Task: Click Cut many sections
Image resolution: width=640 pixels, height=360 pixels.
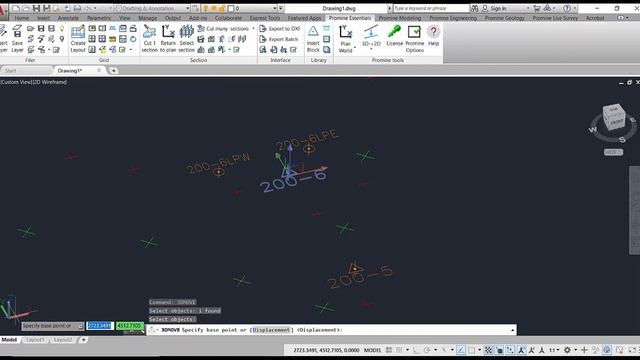Action: point(223,29)
